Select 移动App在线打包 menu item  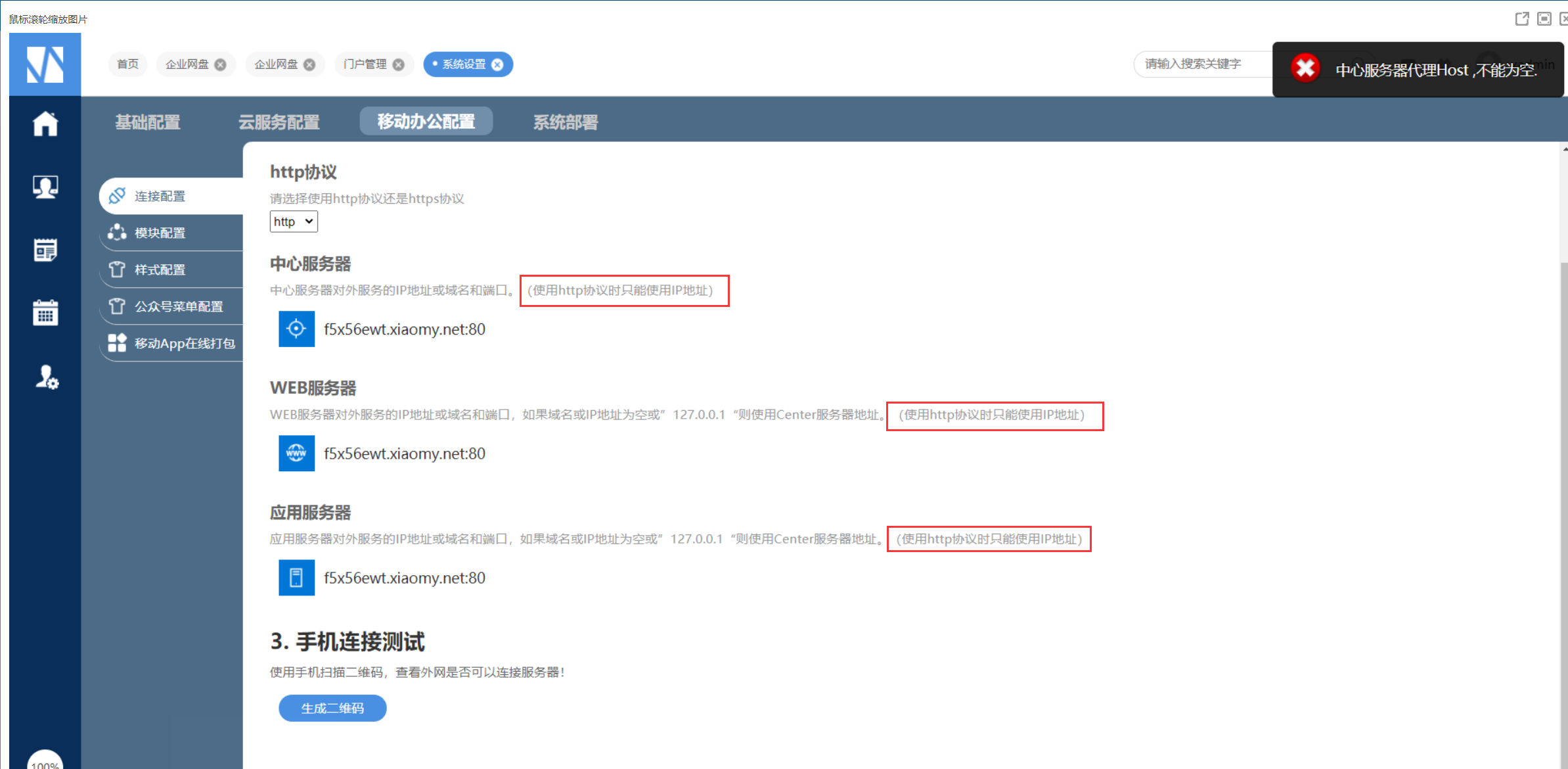click(184, 343)
